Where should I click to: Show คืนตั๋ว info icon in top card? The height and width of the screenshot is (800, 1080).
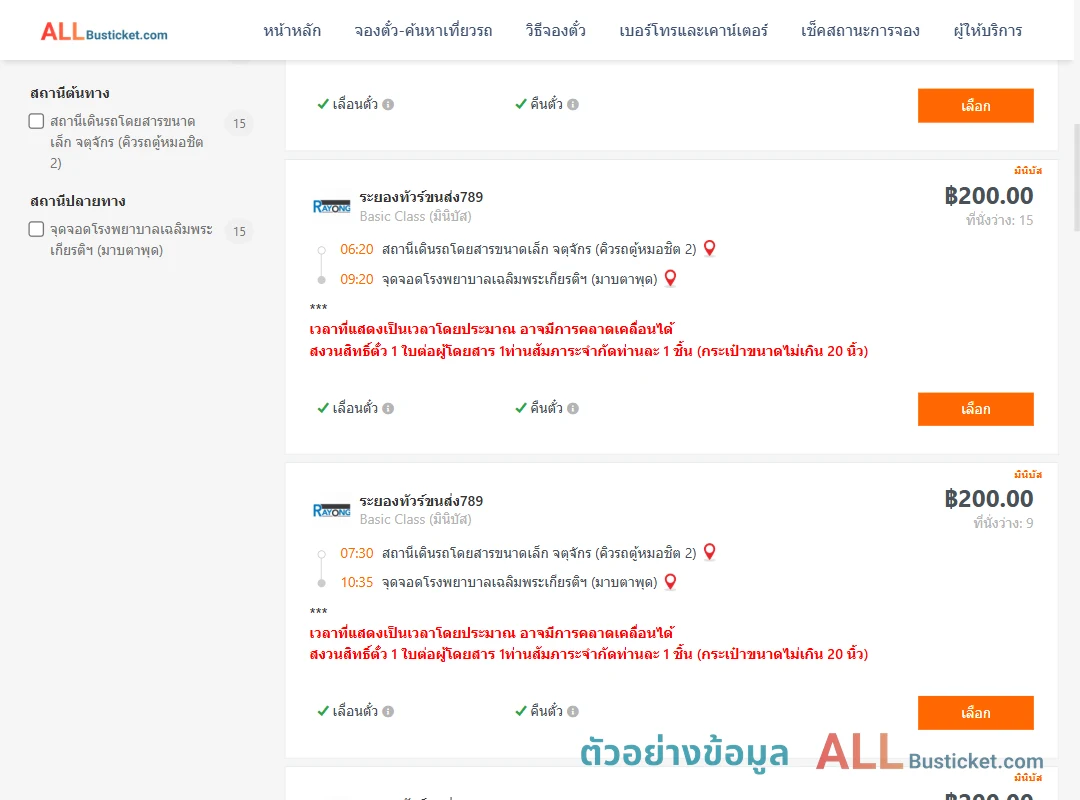(x=573, y=105)
